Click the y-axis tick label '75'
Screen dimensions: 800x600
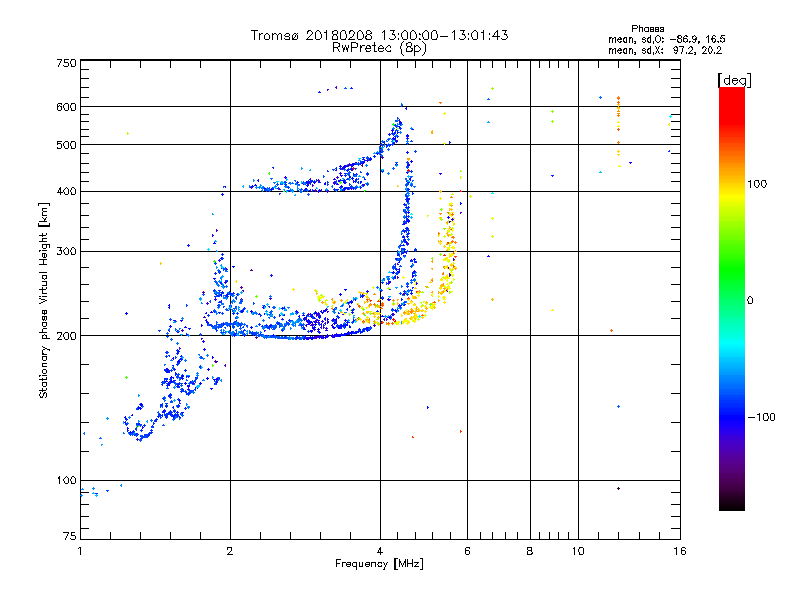point(70,536)
